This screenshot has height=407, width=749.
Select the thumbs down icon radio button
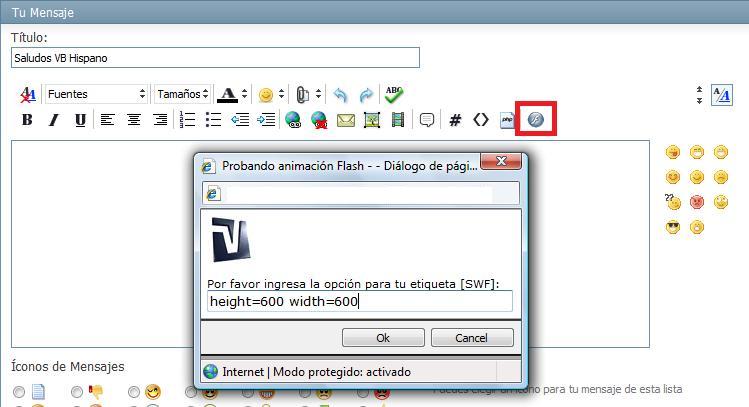(x=76, y=392)
